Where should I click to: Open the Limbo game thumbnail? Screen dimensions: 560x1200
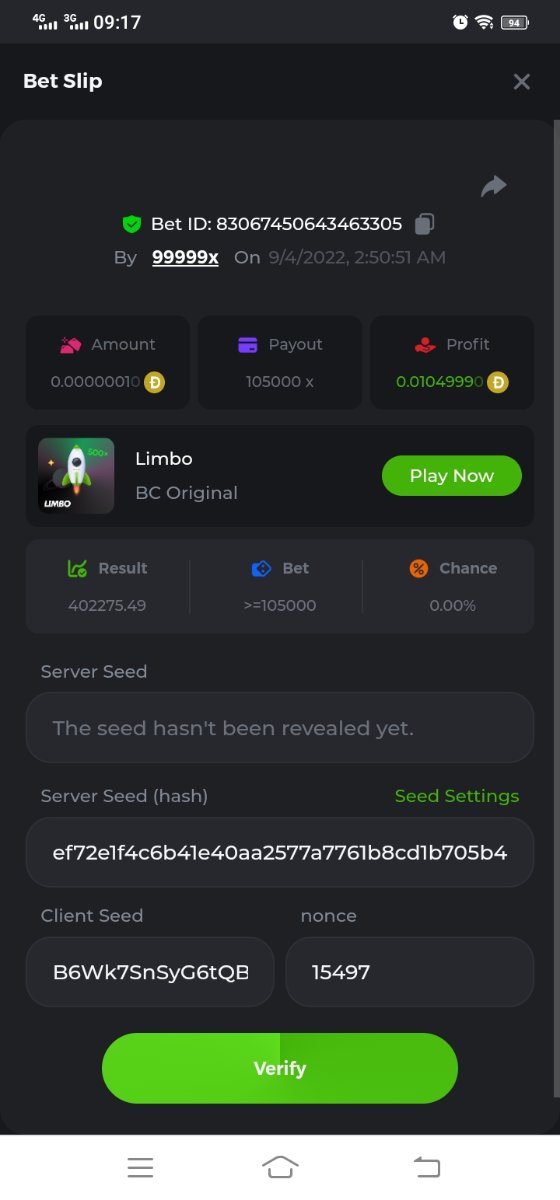click(76, 476)
